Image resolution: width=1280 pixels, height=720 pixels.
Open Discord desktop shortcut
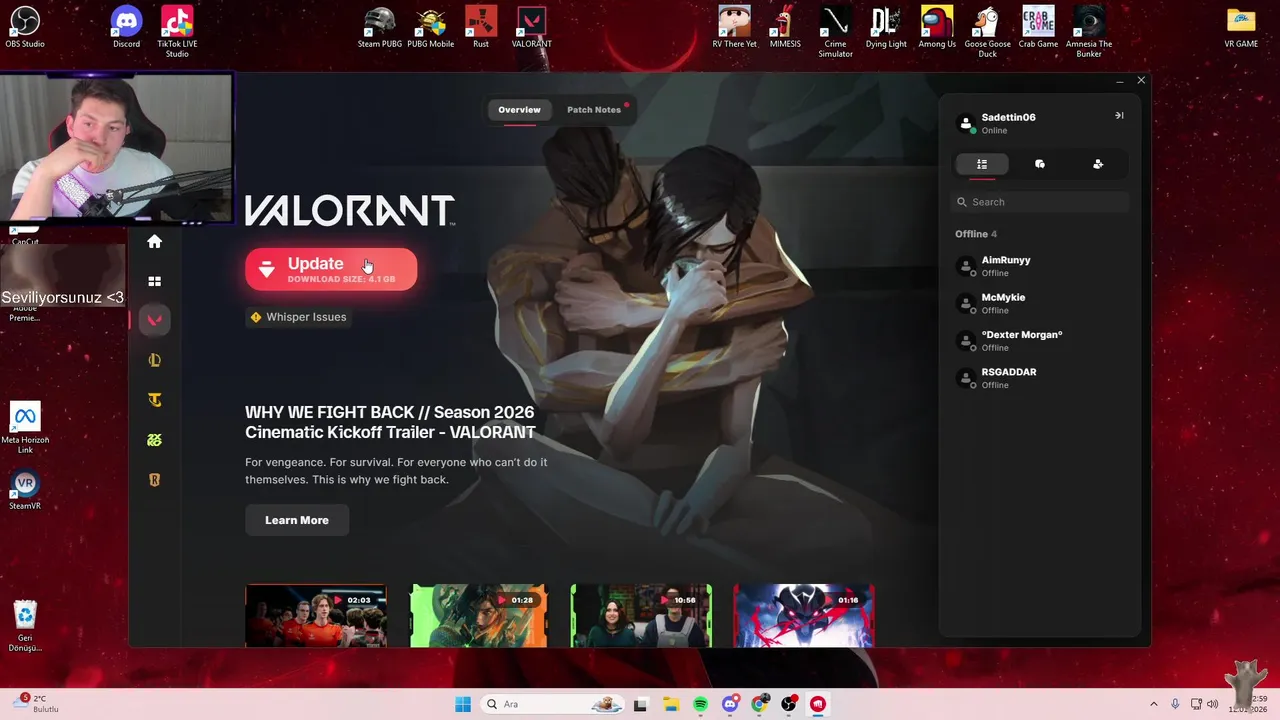[x=126, y=27]
